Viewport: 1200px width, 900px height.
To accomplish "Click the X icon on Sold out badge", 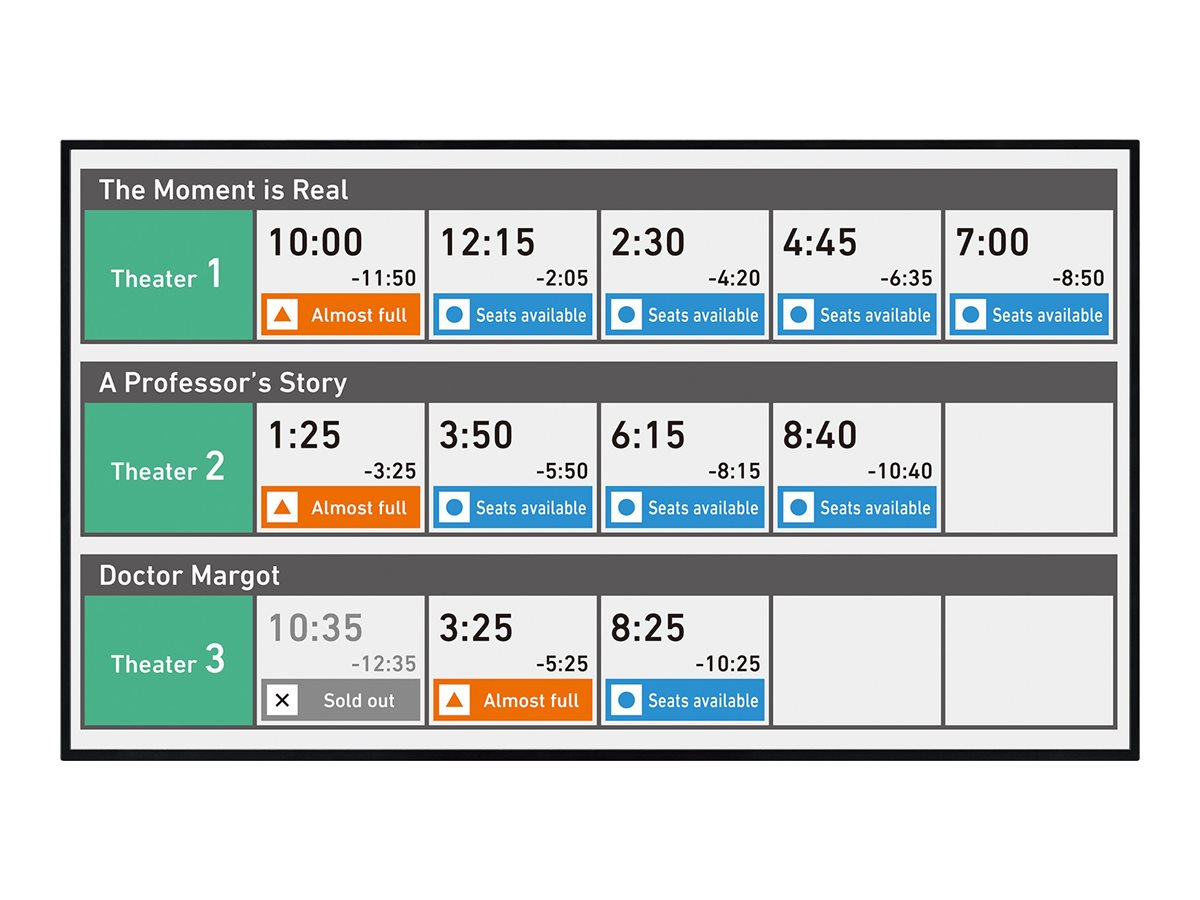I will coord(283,701).
